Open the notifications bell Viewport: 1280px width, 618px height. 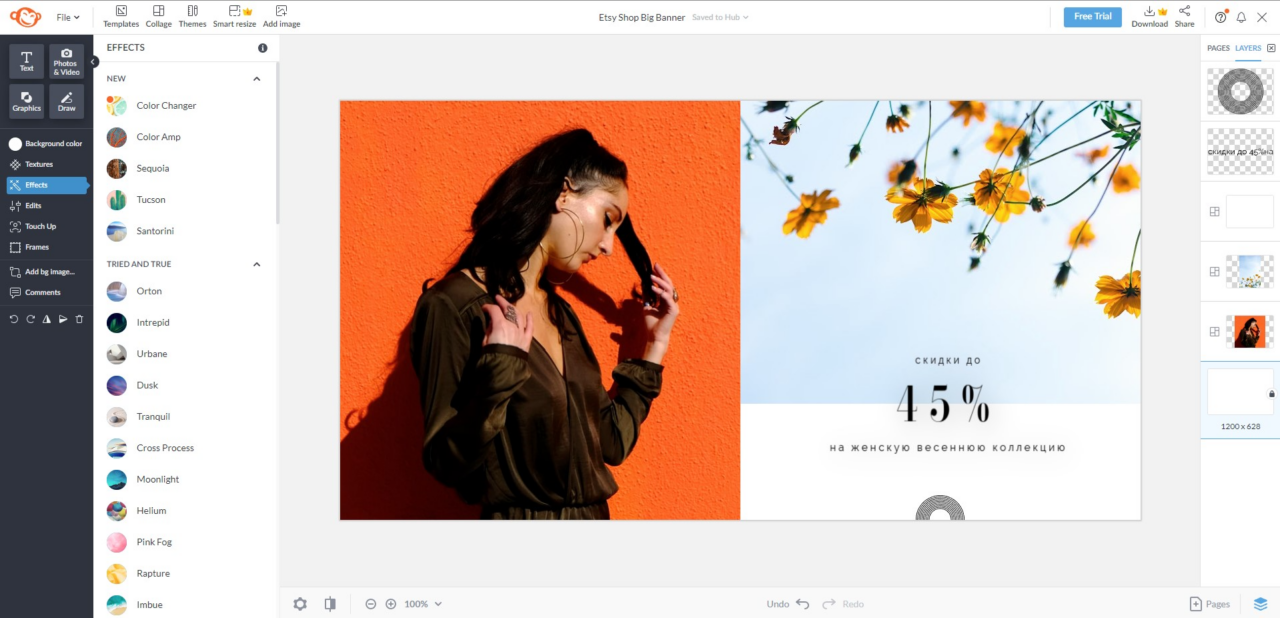coord(1241,17)
